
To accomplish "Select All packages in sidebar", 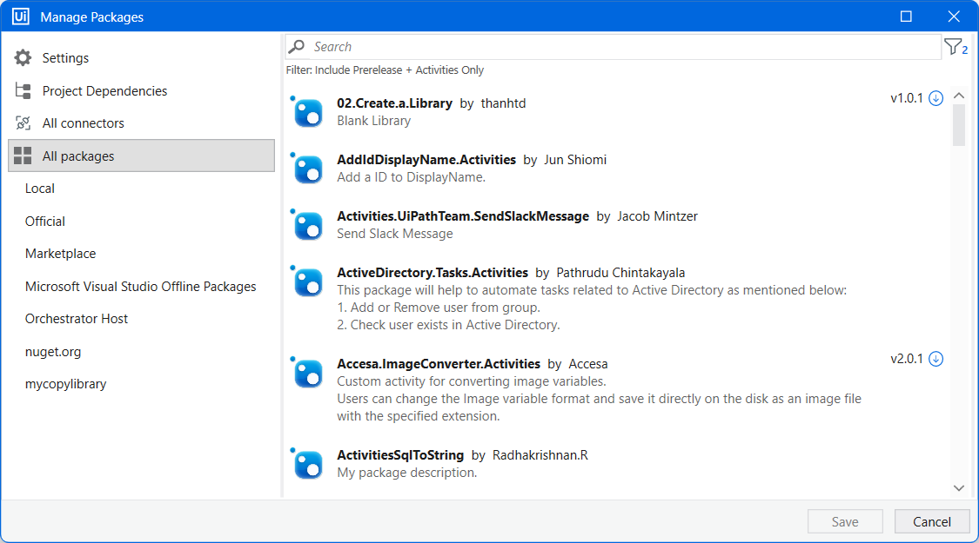I will pos(142,156).
